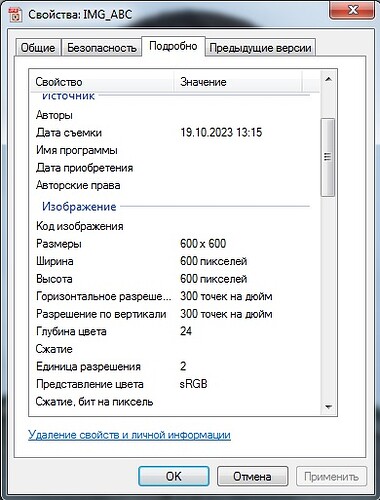Select the Имя программы row
The image size is (380, 500).
click(175, 150)
